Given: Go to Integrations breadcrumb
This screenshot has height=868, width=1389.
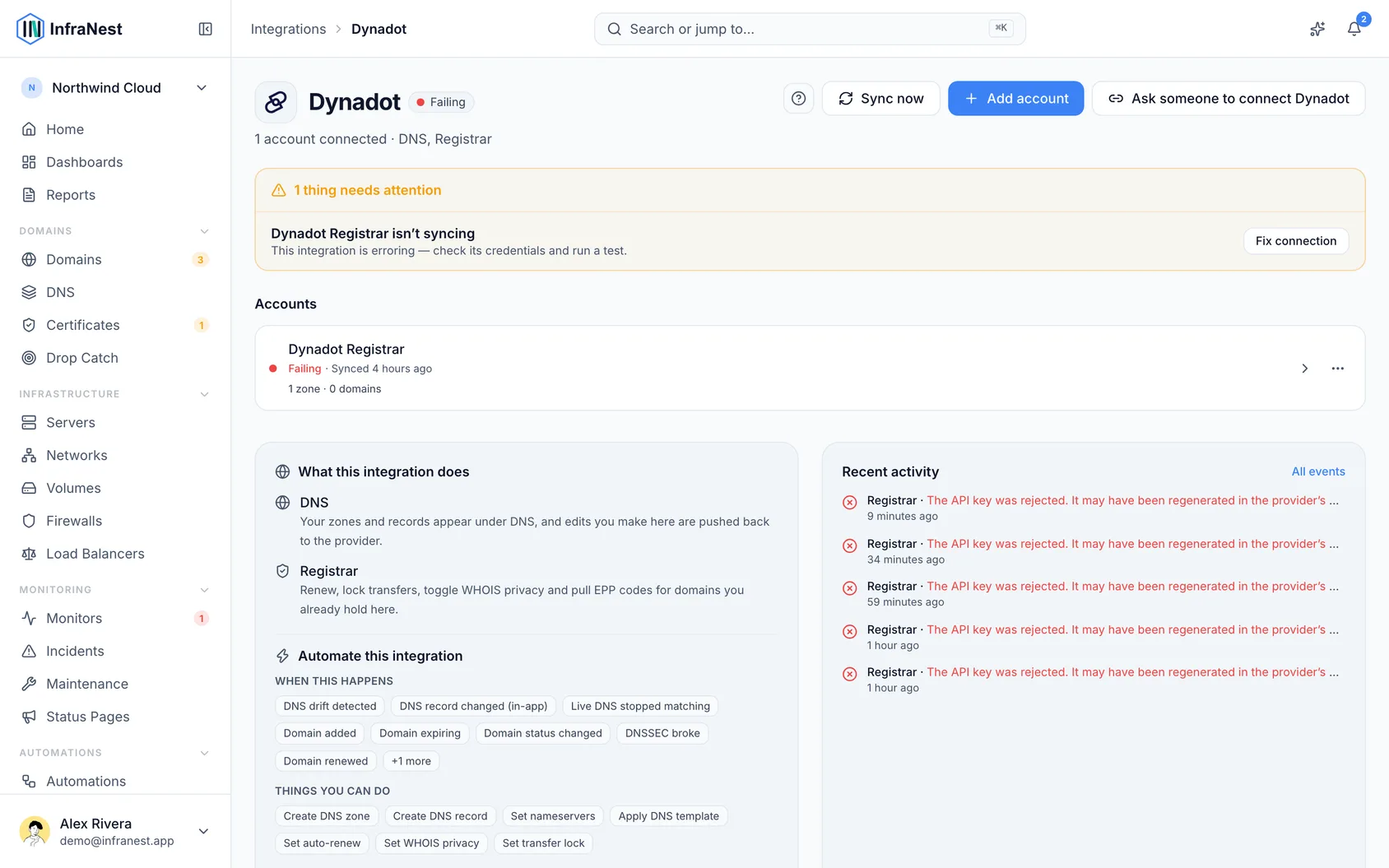Looking at the screenshot, I should pyautogui.click(x=288, y=29).
